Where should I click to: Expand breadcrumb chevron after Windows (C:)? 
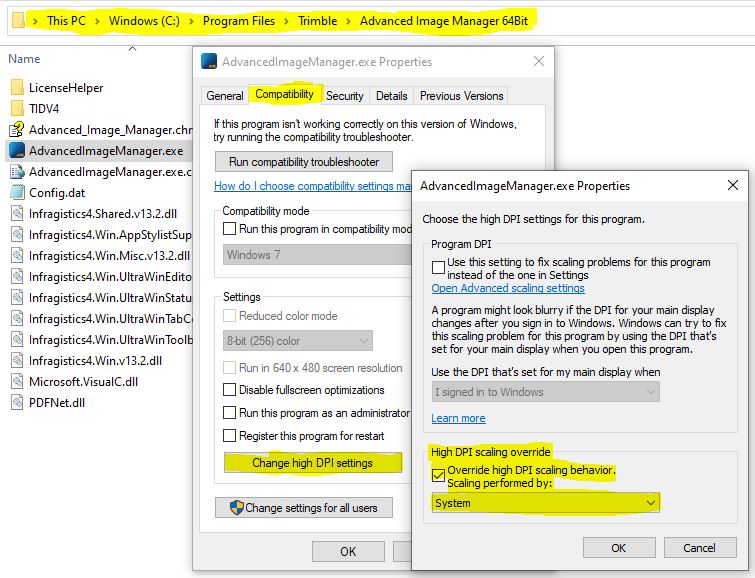[191, 21]
